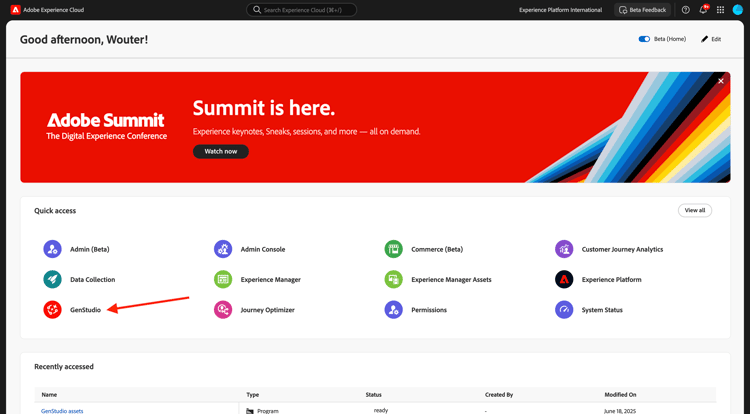Click the June 18, 2025 date cell
Image resolution: width=750 pixels, height=414 pixels.
point(618,411)
